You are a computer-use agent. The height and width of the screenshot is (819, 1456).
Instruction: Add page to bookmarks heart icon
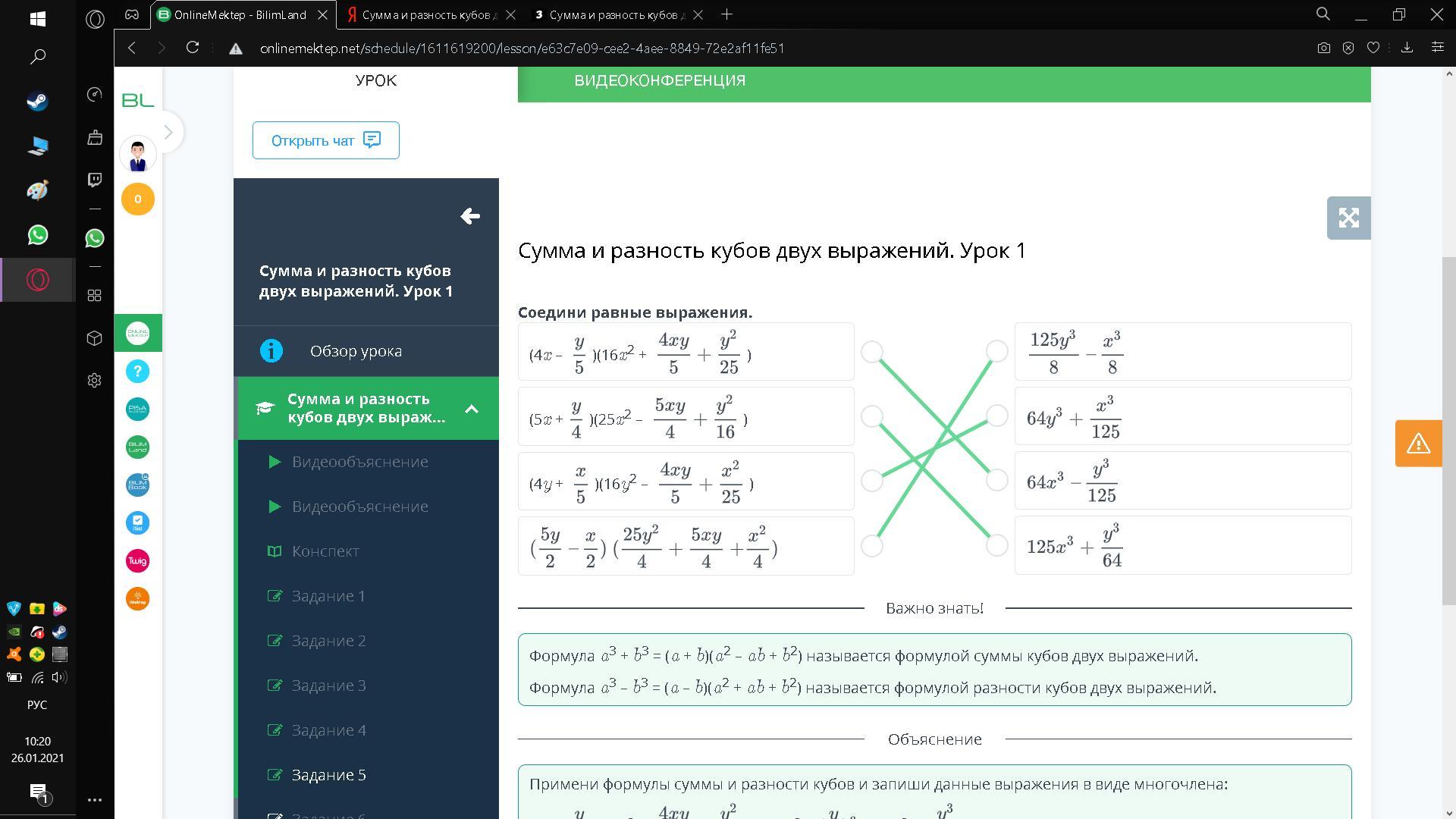click(1373, 48)
